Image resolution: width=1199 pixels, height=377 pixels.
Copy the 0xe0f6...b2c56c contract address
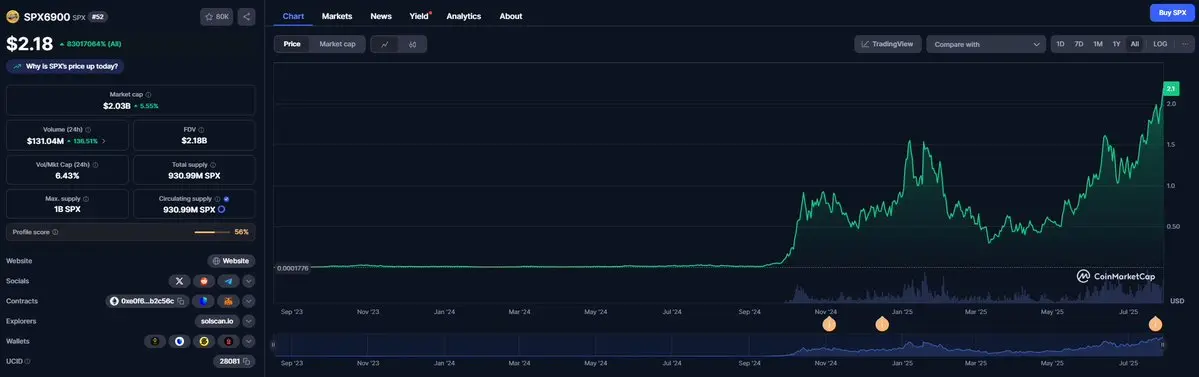(181, 301)
